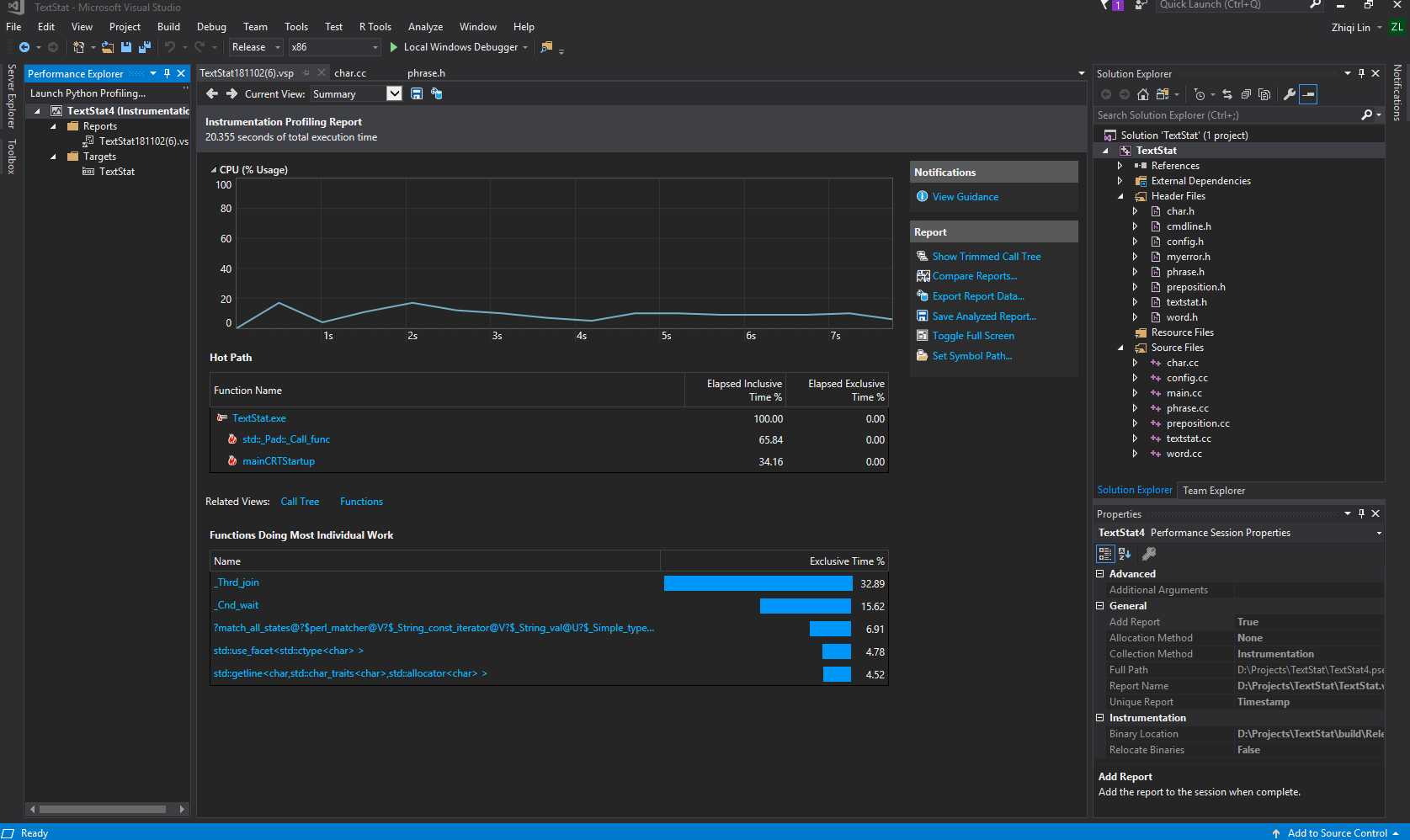Click the Search Solution Explorer field
Image resolution: width=1410 pixels, height=840 pixels.
pyautogui.click(x=1226, y=115)
